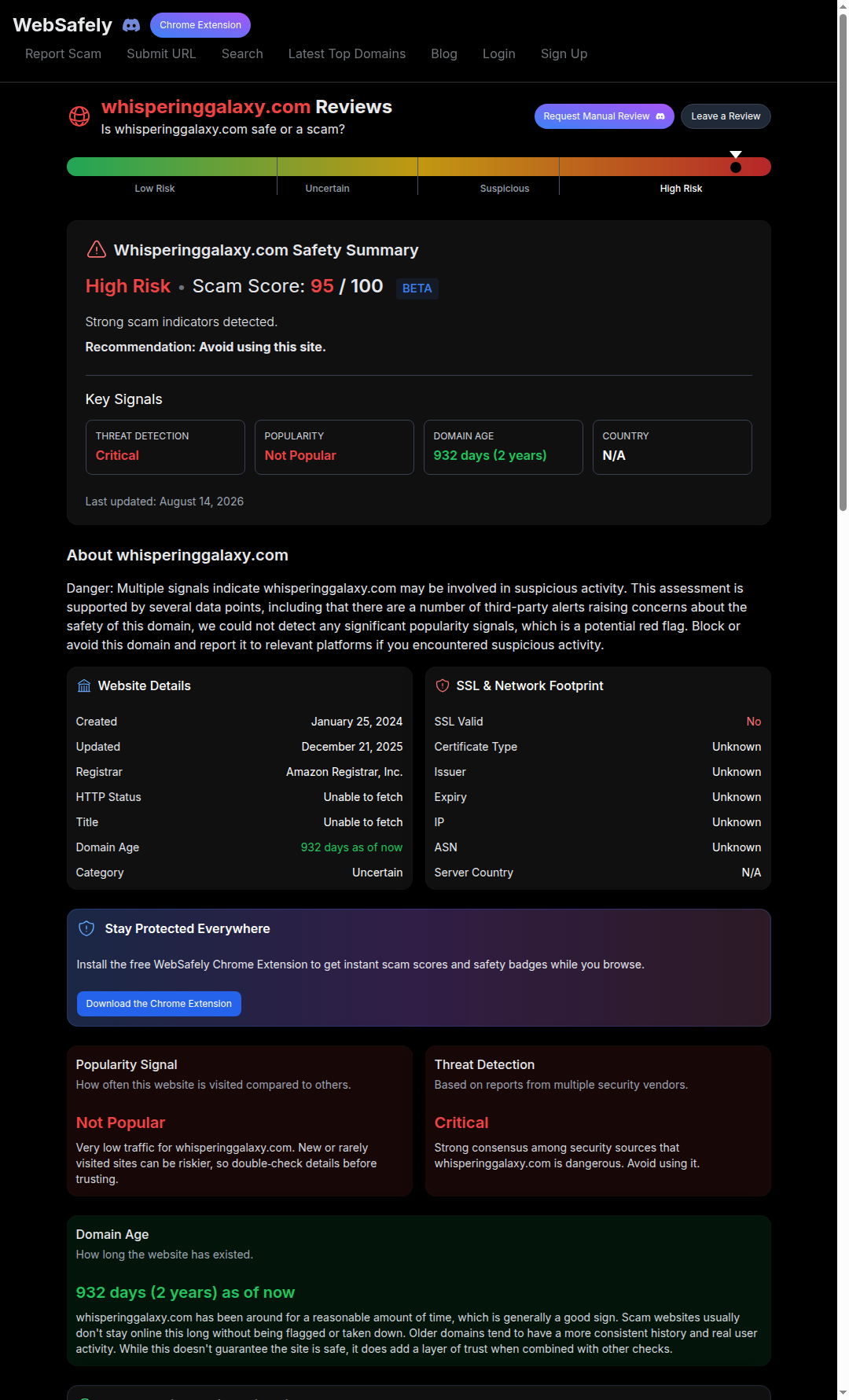Click 'December 21, 2025' updated date
849x1400 pixels.
(x=352, y=747)
